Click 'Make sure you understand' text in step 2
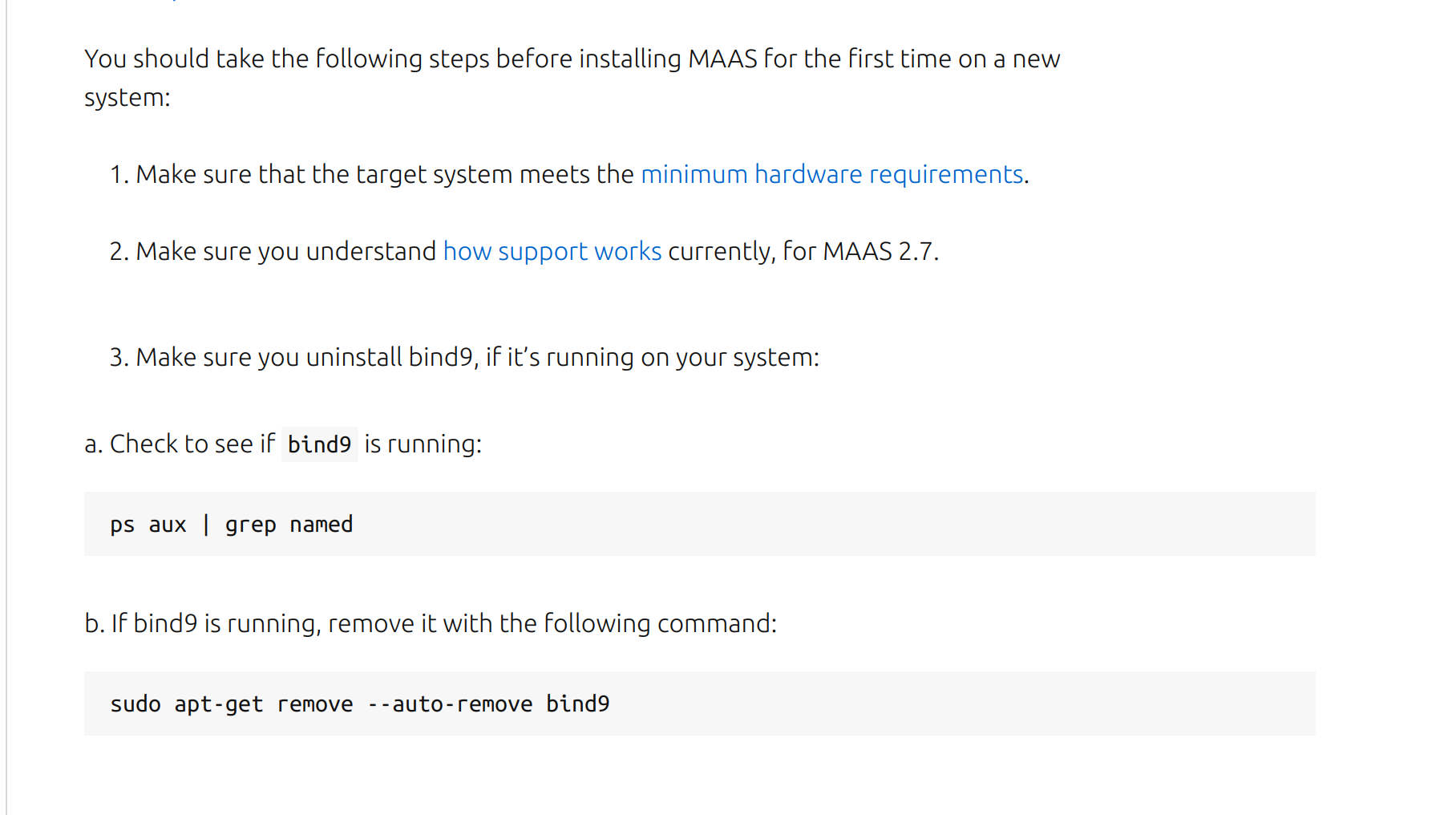 (286, 251)
